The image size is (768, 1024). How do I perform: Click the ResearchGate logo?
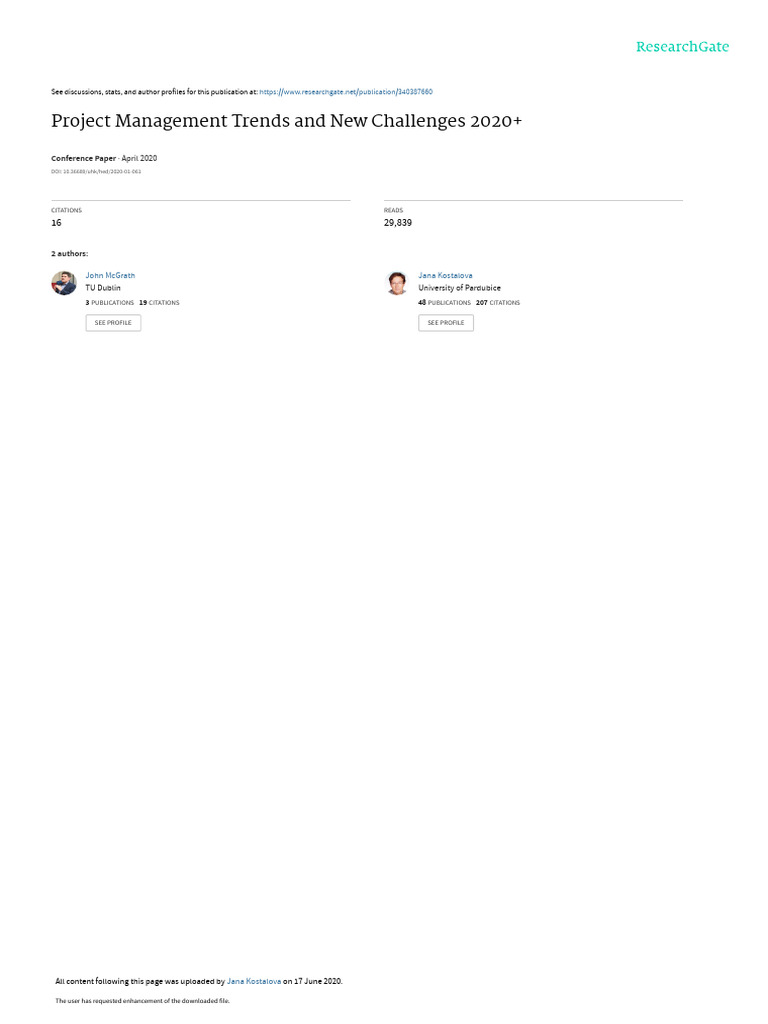click(682, 47)
